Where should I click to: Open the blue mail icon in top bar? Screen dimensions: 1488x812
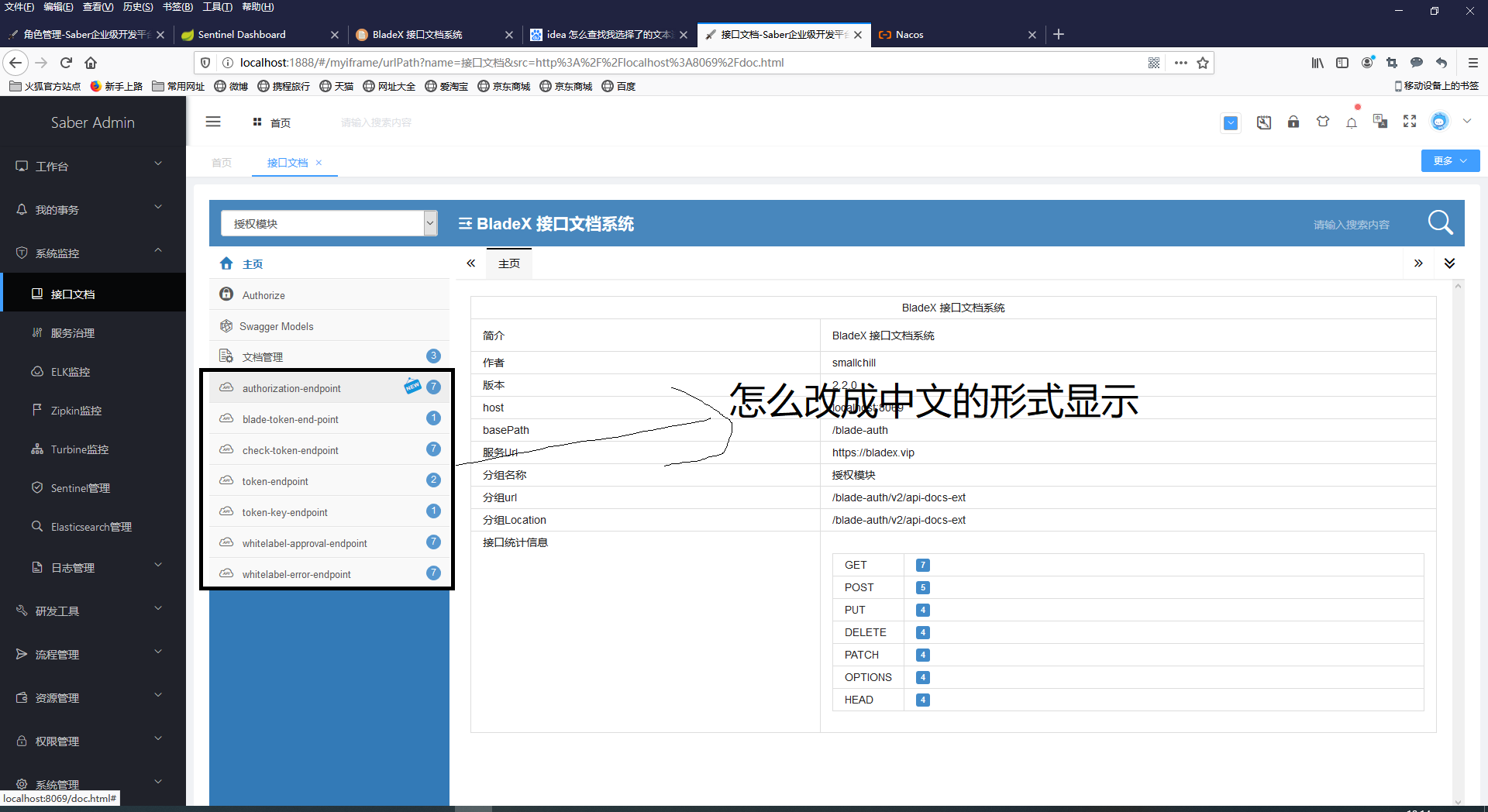[1231, 122]
